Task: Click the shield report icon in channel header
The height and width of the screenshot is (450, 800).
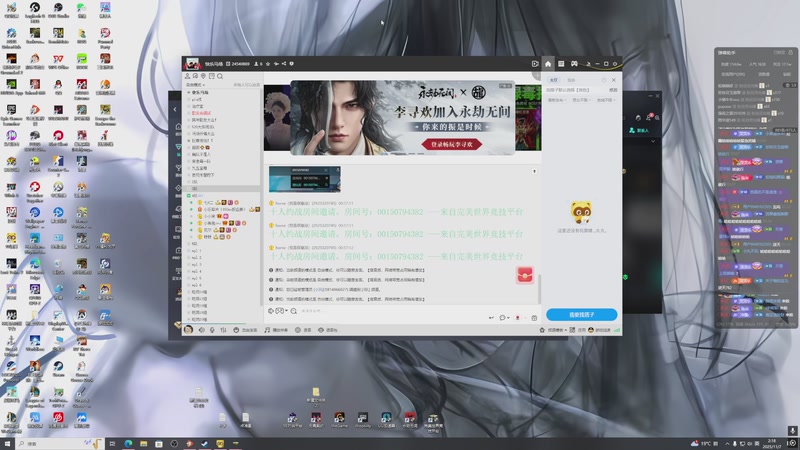Action: click(x=291, y=64)
